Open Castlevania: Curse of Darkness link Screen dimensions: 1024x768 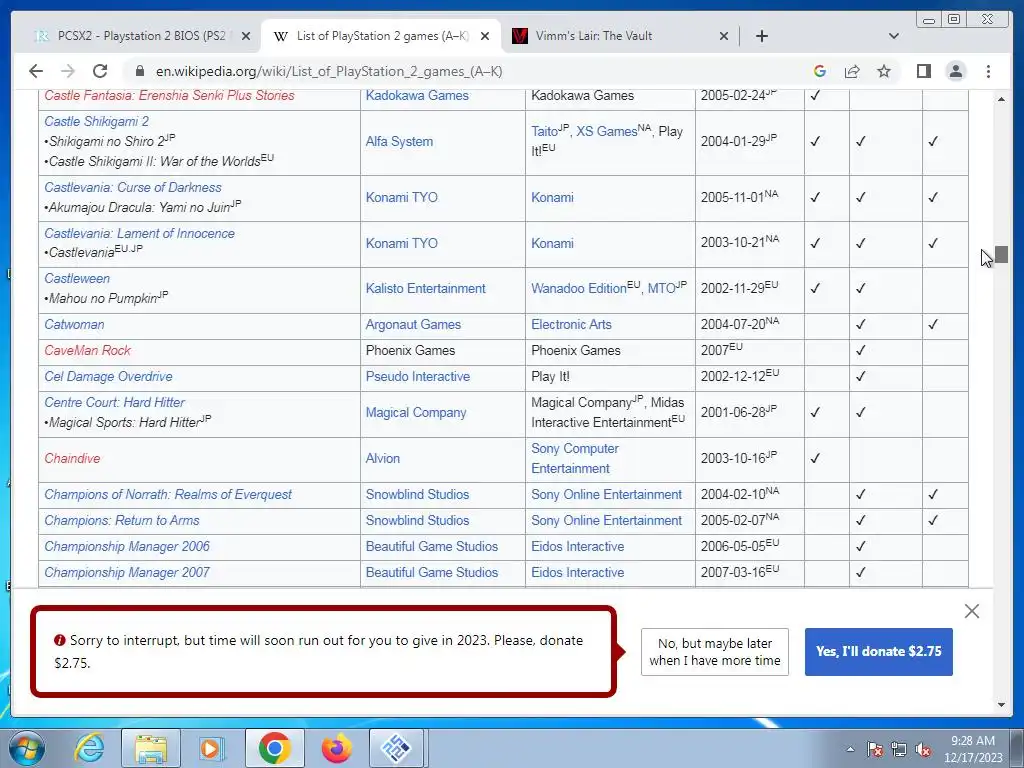133,187
